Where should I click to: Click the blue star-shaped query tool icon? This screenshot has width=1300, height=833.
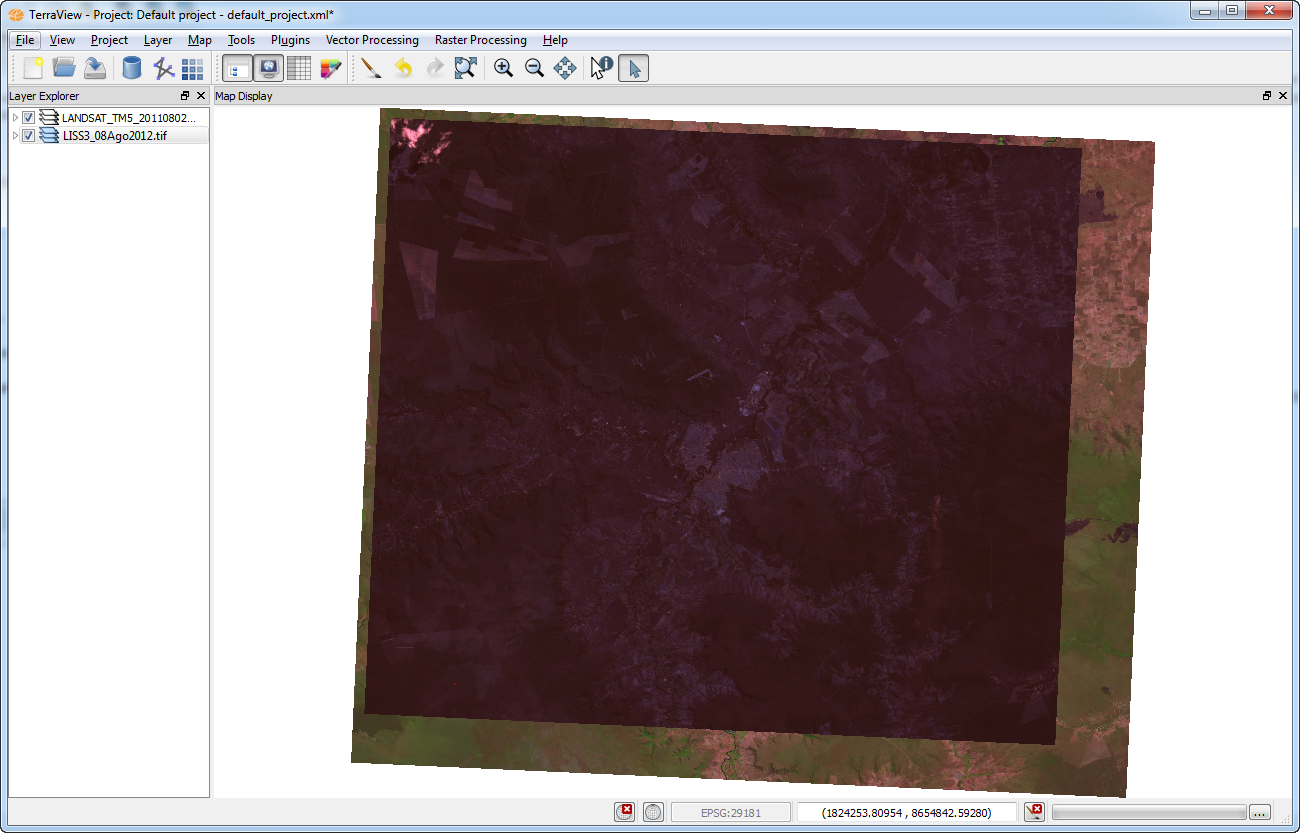[163, 68]
